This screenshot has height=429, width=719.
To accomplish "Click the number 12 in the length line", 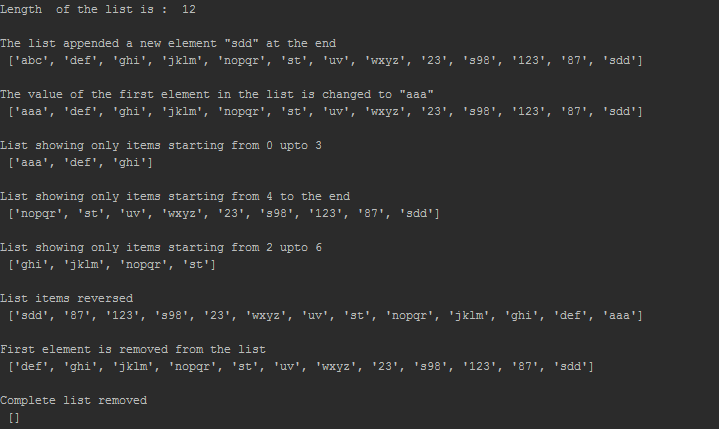I will [x=189, y=9].
